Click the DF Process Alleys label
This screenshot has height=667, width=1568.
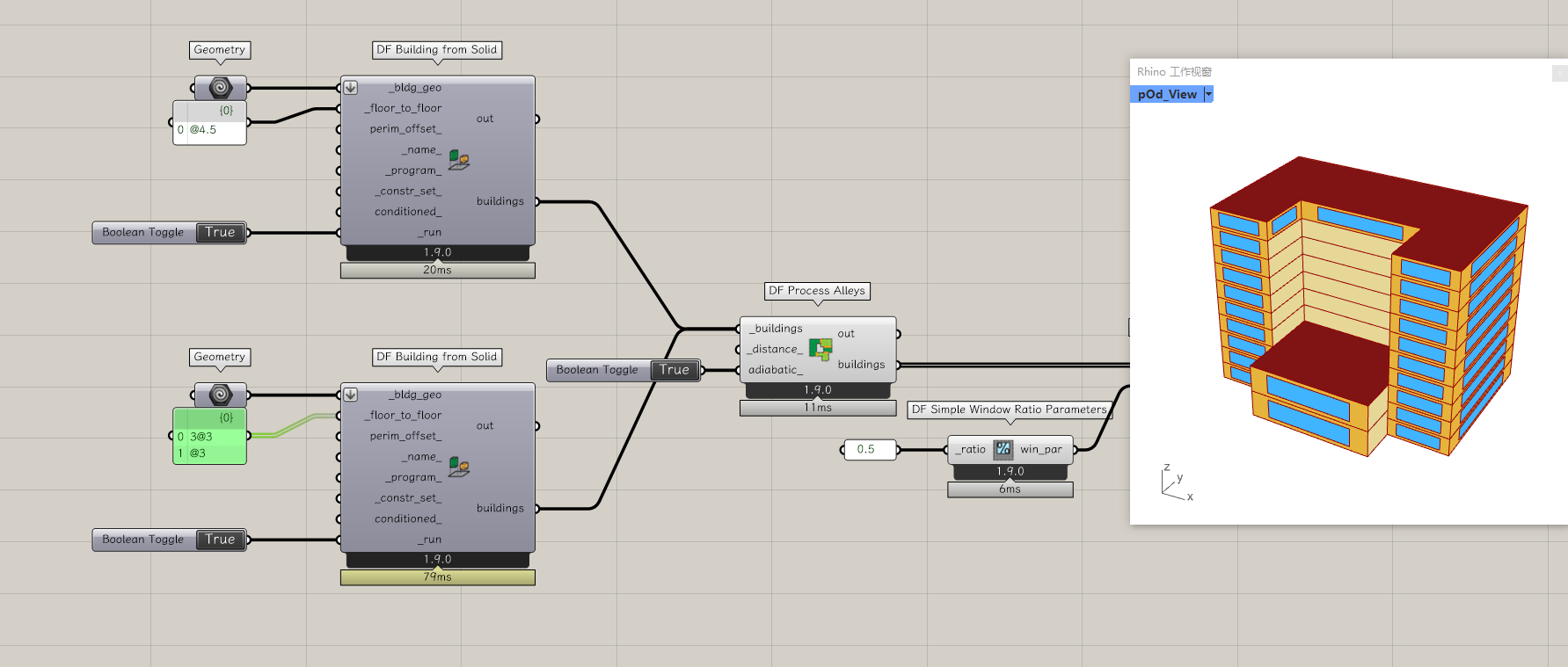click(x=817, y=291)
